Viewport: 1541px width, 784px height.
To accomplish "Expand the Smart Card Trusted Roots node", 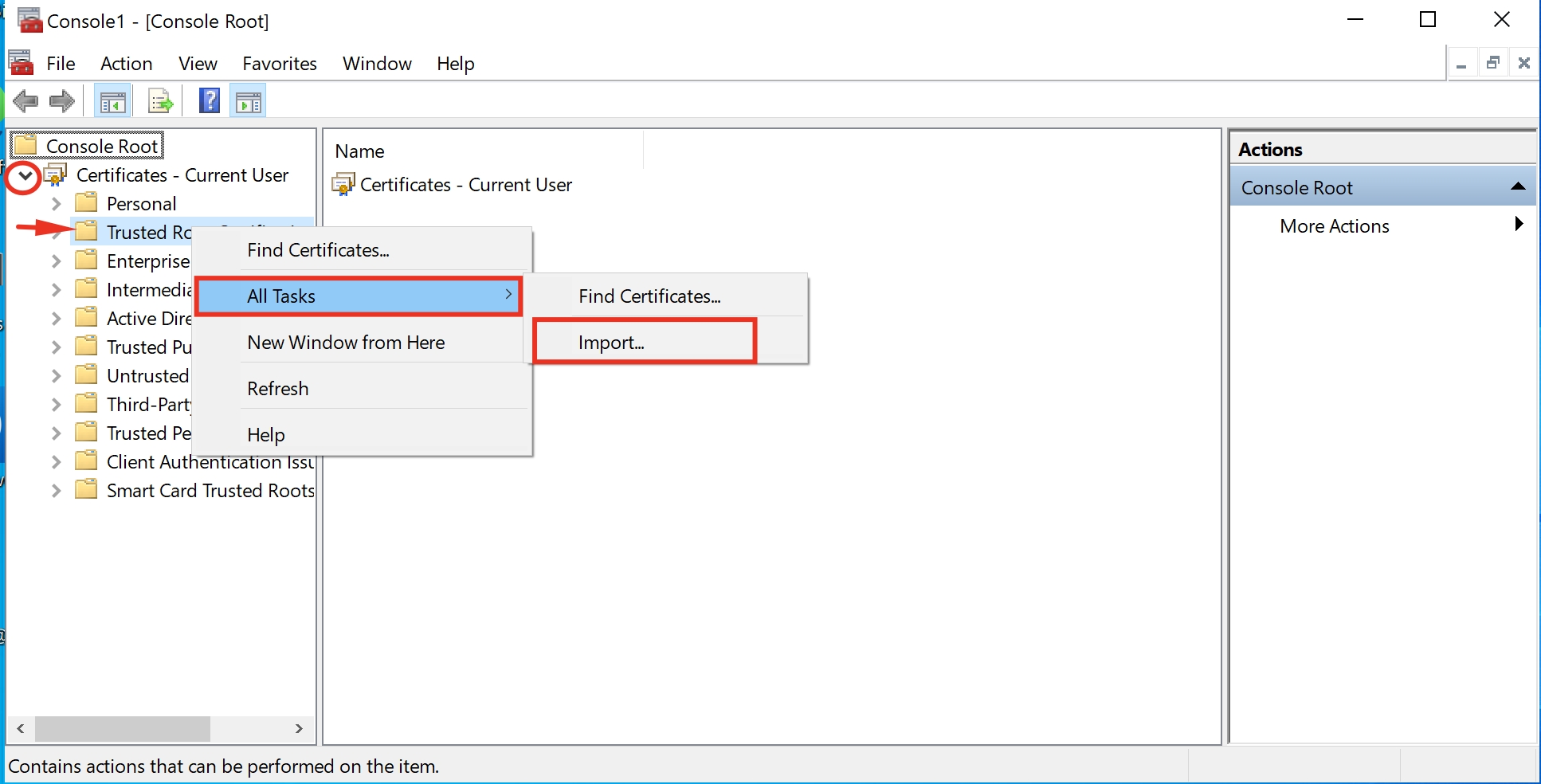I will [56, 491].
